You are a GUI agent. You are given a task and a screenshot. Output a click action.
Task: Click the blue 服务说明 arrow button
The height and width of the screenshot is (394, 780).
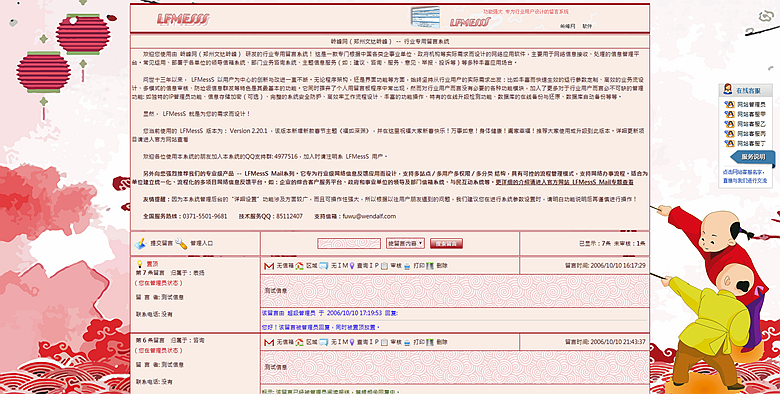[x=753, y=157]
